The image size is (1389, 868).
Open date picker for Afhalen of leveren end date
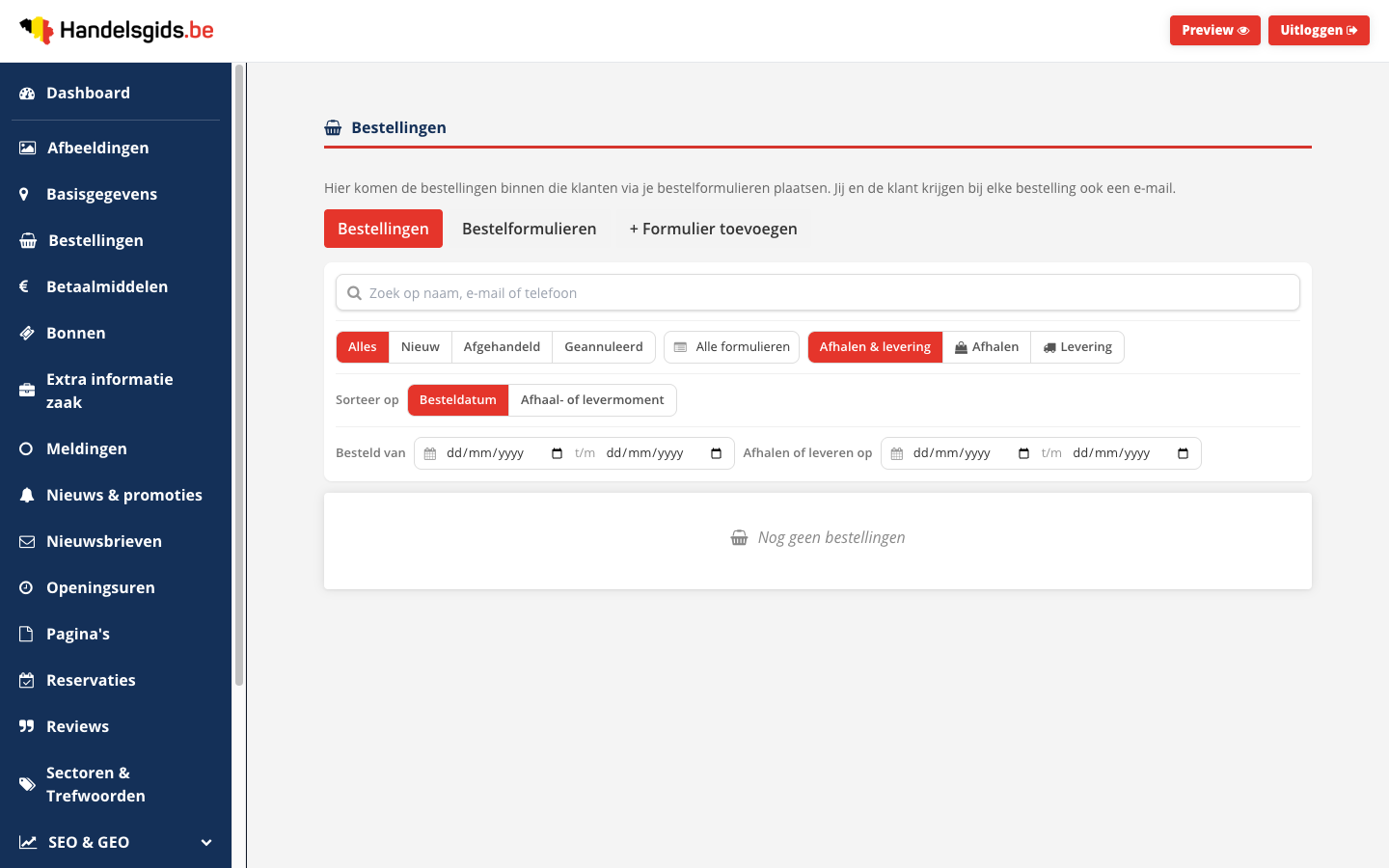pyautogui.click(x=1183, y=453)
